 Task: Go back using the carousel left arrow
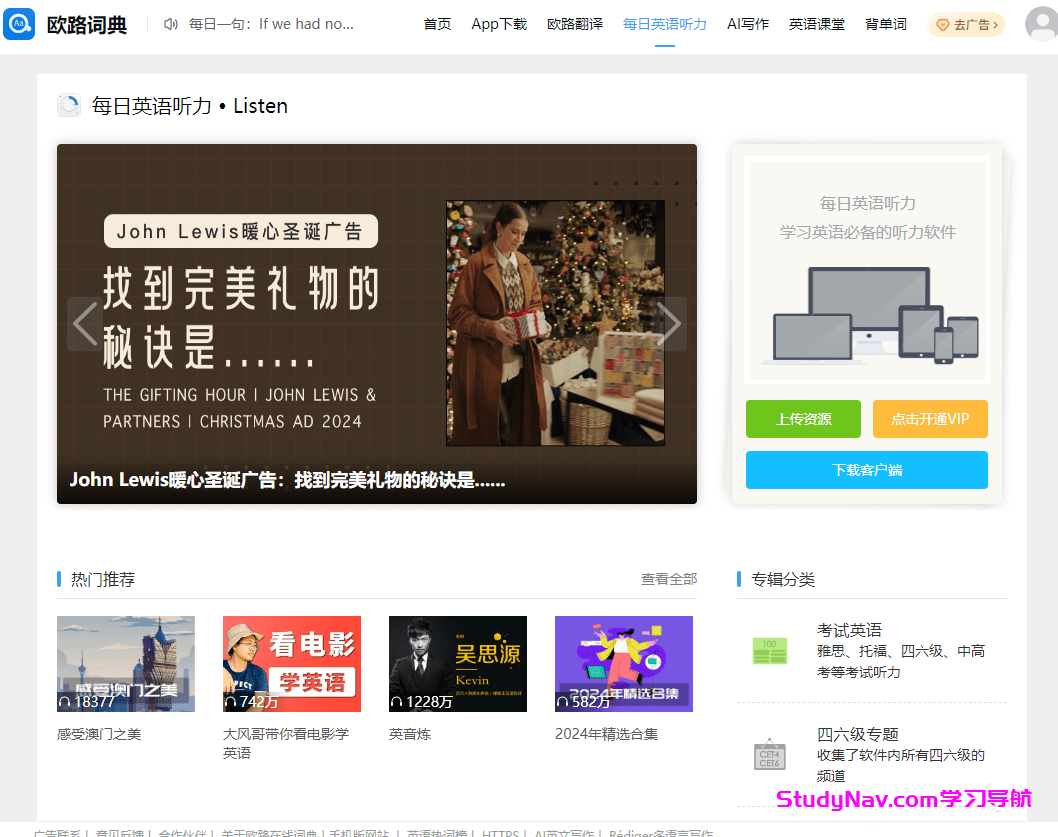point(84,323)
